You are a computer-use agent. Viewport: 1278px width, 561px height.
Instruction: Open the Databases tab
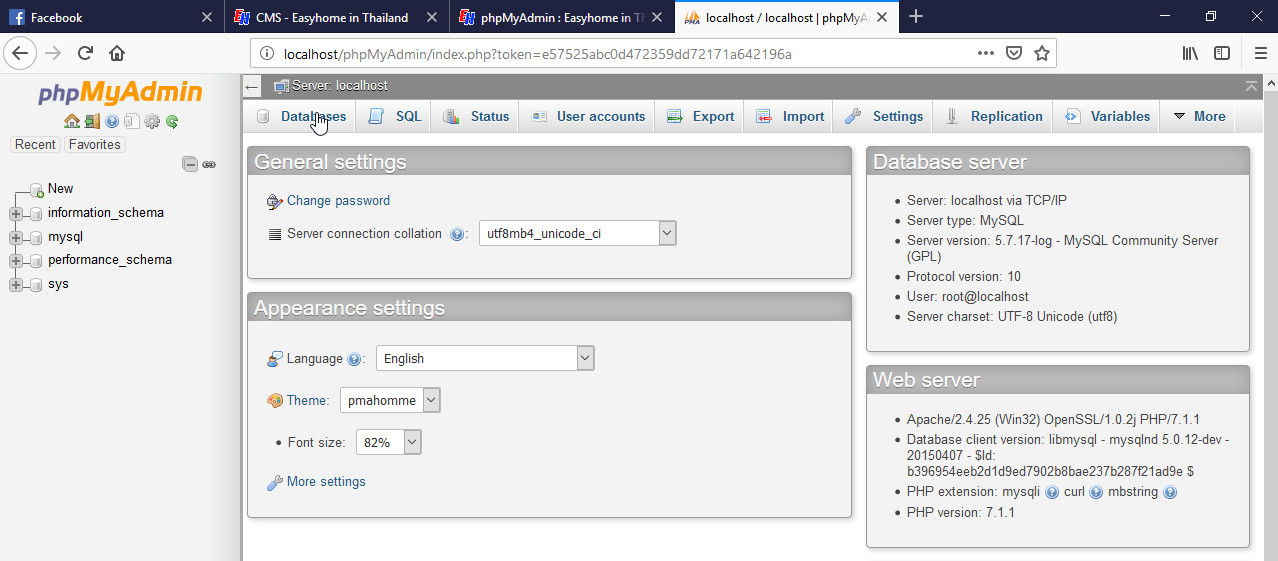click(301, 116)
